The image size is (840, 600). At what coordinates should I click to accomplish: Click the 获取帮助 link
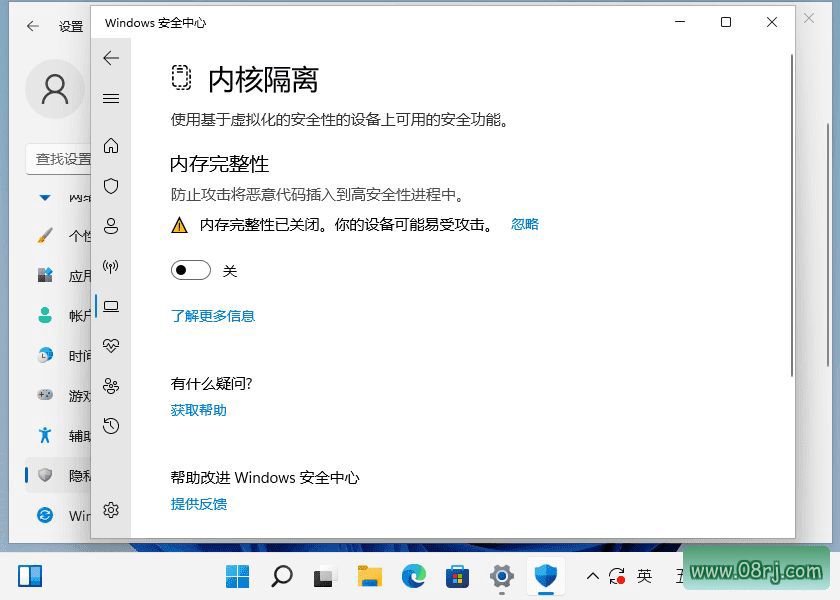pyautogui.click(x=199, y=410)
